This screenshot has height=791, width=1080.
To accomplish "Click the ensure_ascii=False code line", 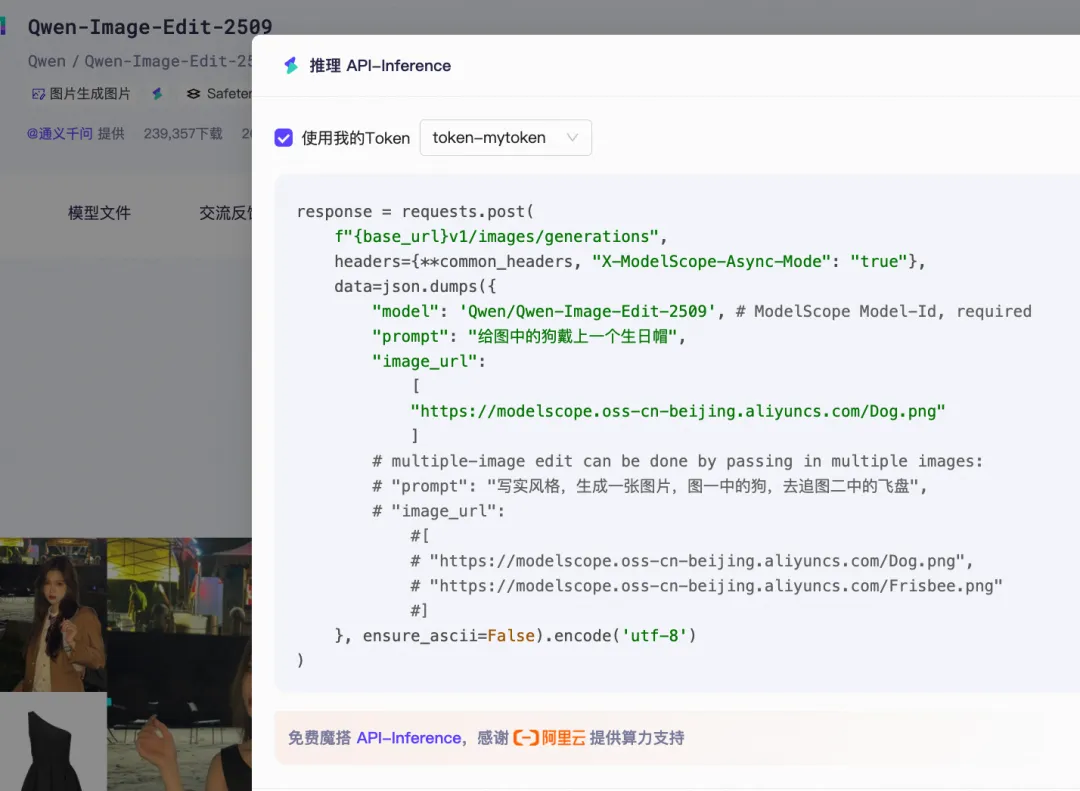I will (x=515, y=635).
